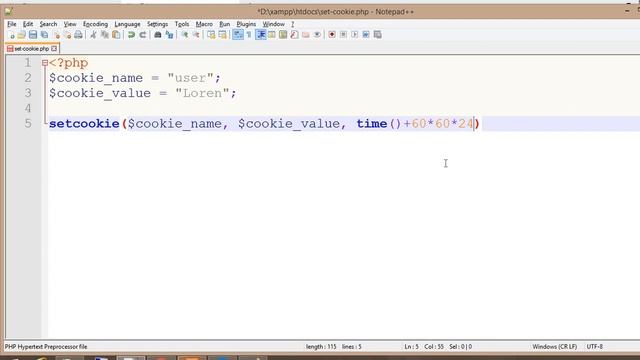Open the Tools menu

182,24
